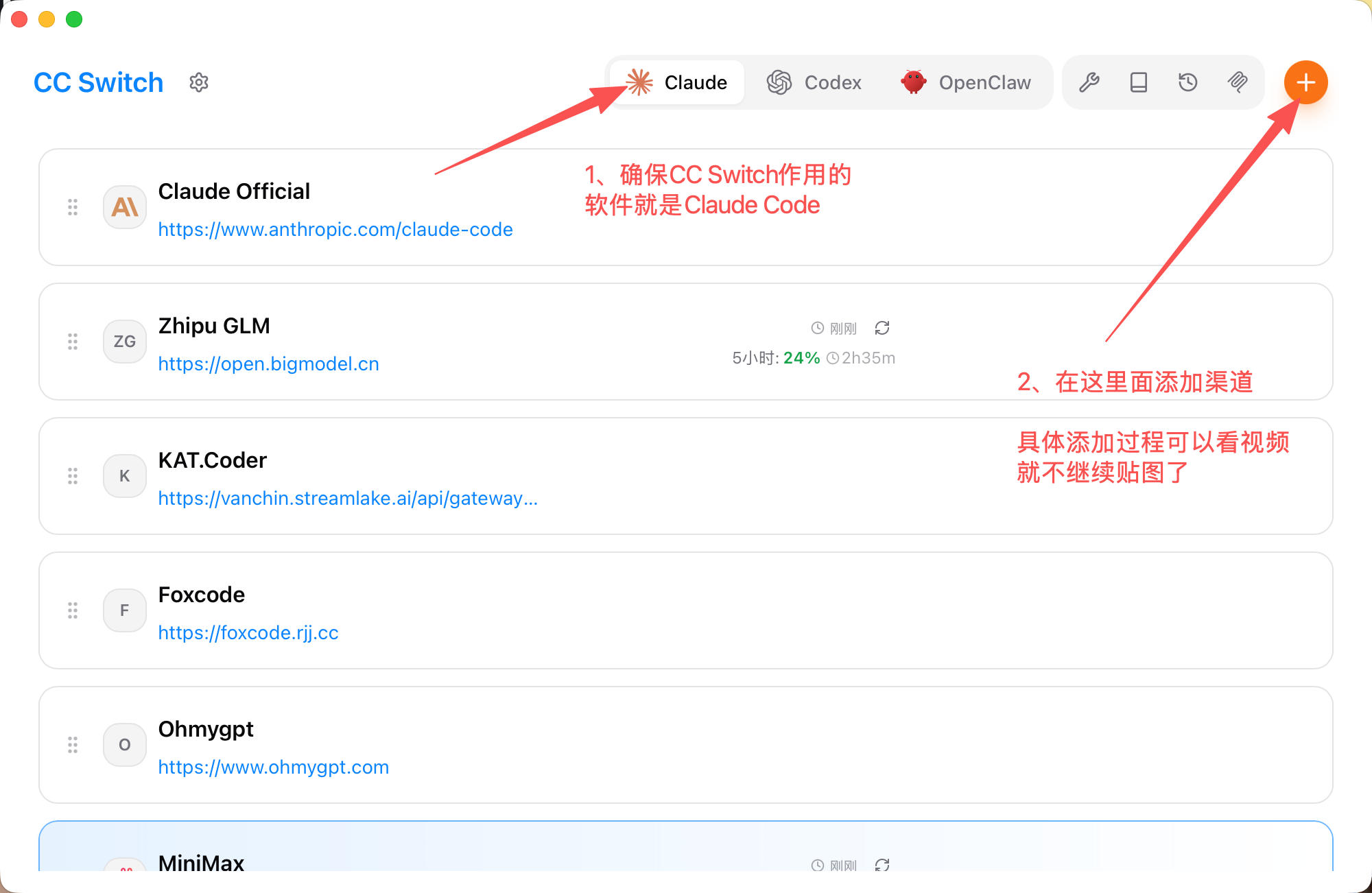Open the www.ohmygpt.com link
Viewport: 1372px width, 893px height.
pos(274,767)
